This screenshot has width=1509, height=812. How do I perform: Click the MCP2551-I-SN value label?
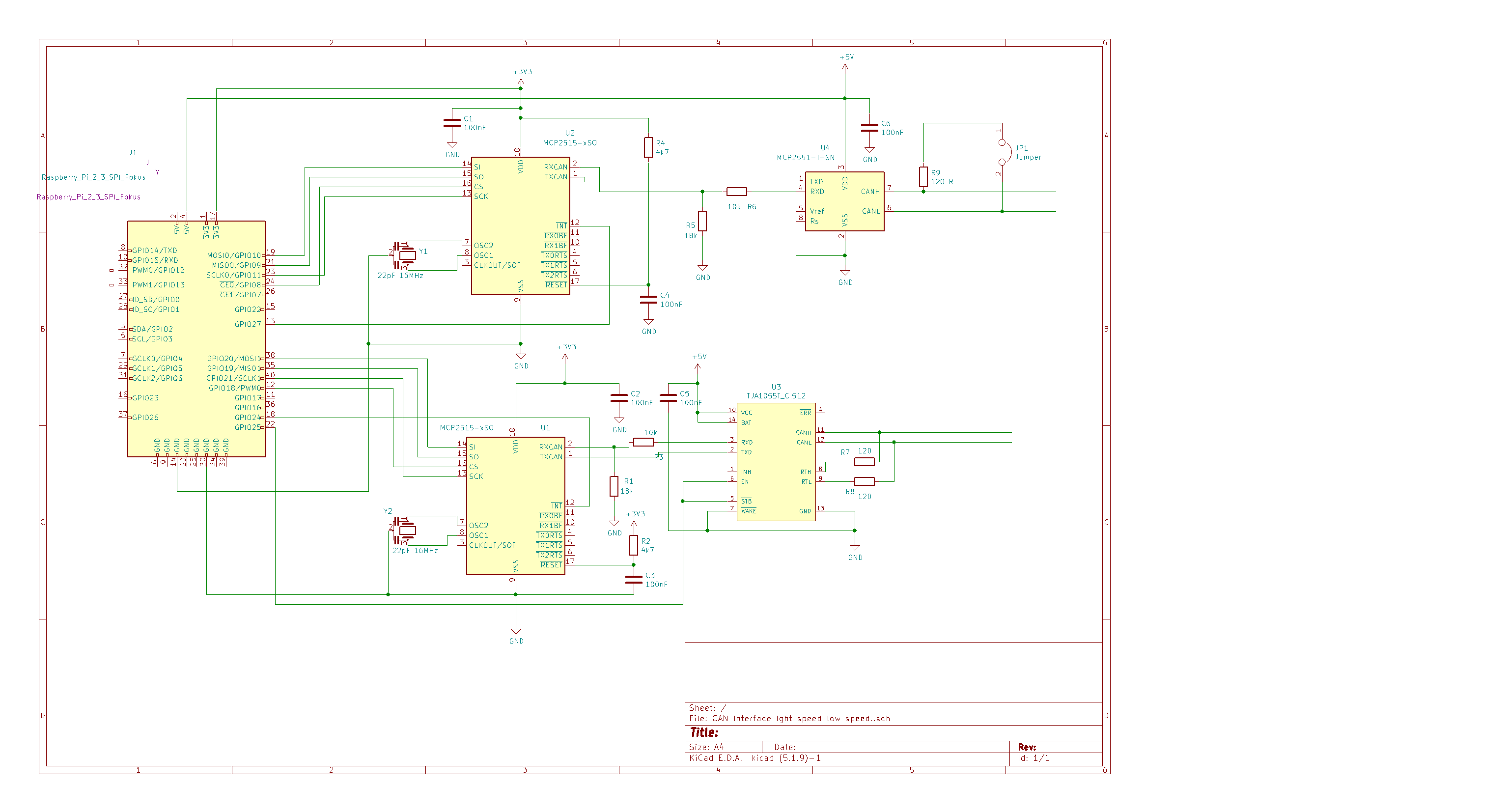click(x=806, y=158)
